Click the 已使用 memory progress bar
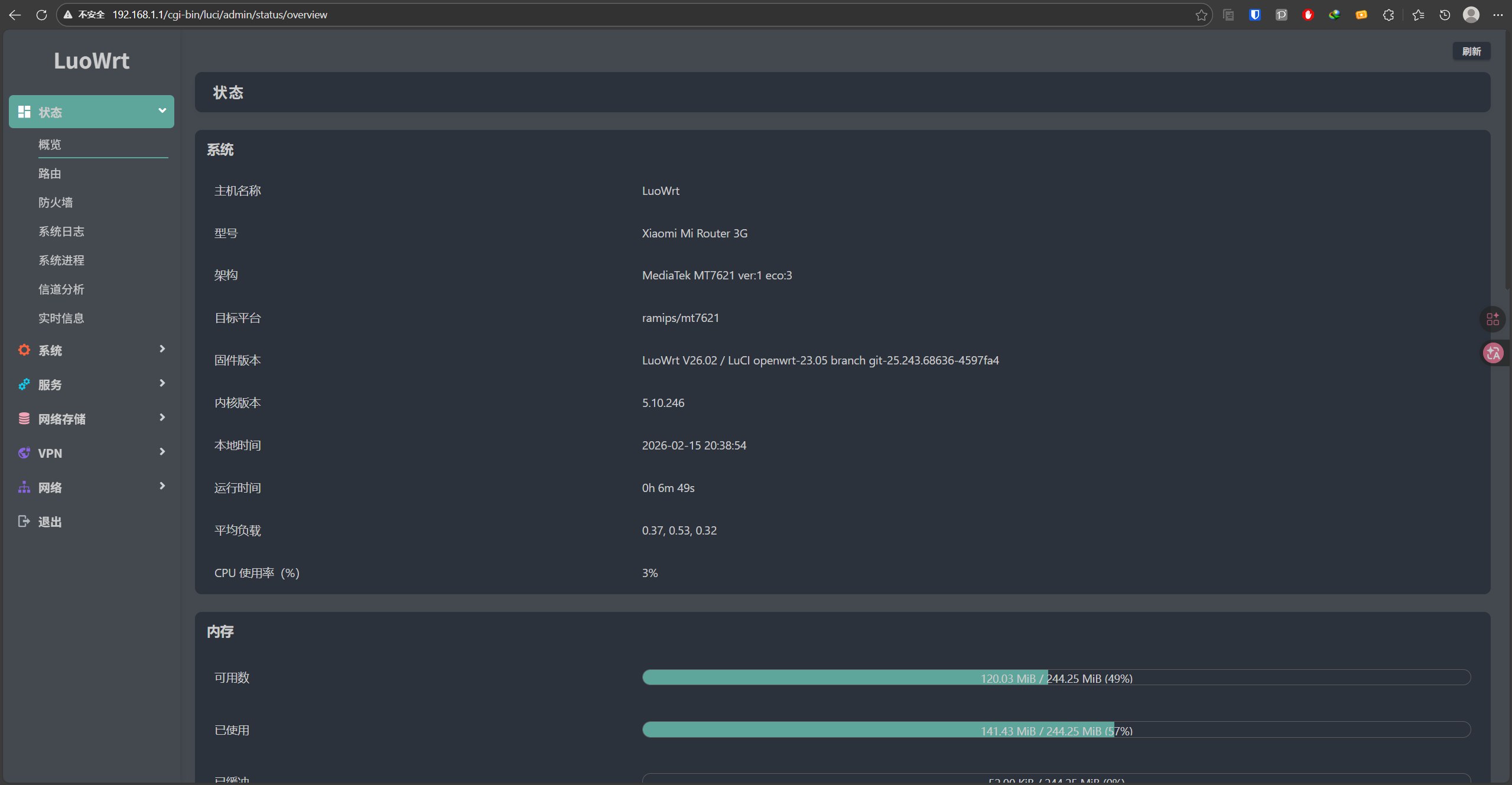Image resolution: width=1512 pixels, height=785 pixels. pyautogui.click(x=1056, y=730)
